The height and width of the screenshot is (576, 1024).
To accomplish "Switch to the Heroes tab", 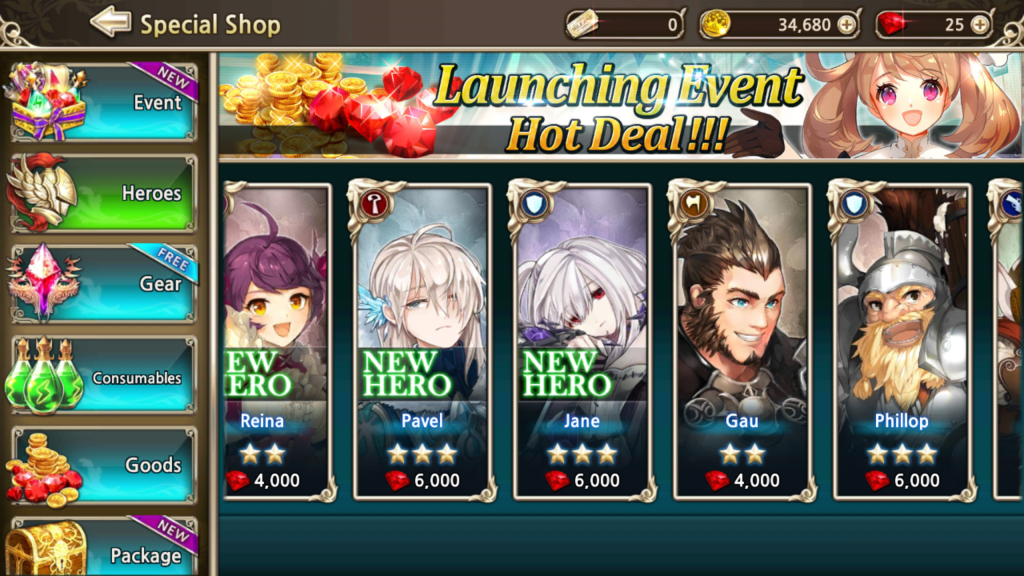I will [103, 193].
